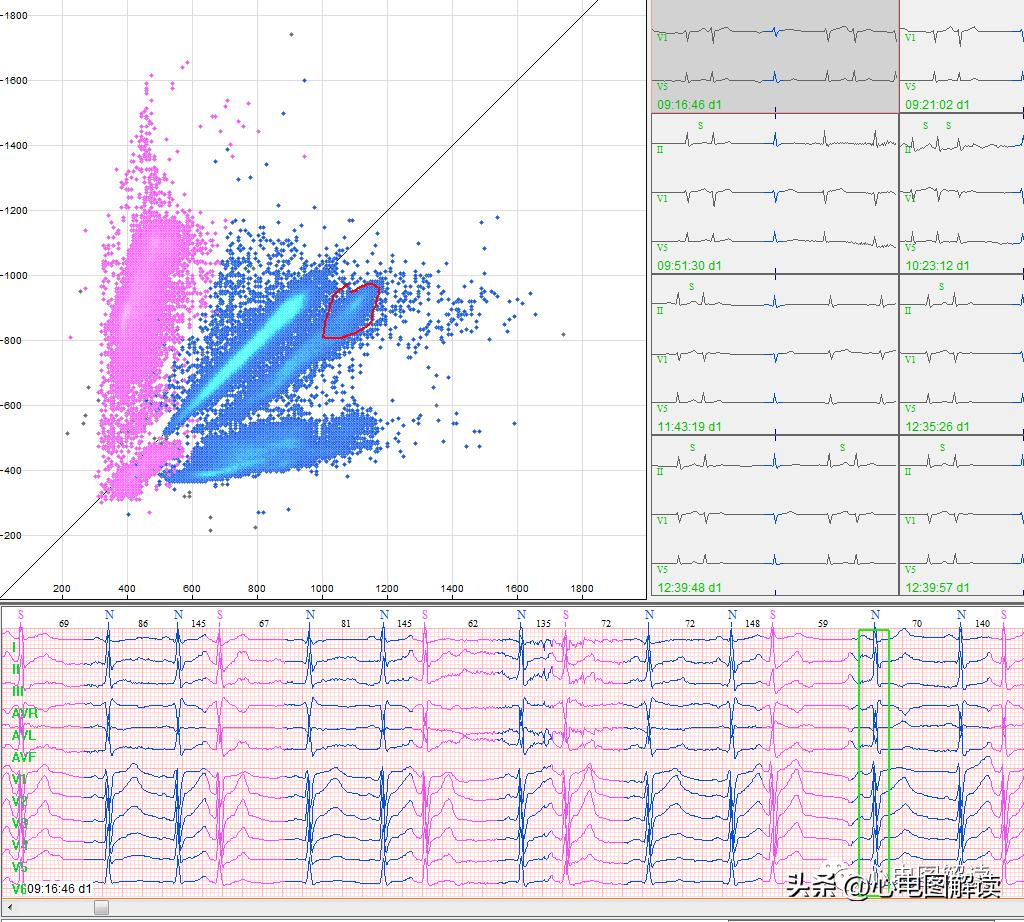Image resolution: width=1024 pixels, height=922 pixels.
Task: Open the 11:43:19 d1 strip thumbnail
Action: [775, 354]
